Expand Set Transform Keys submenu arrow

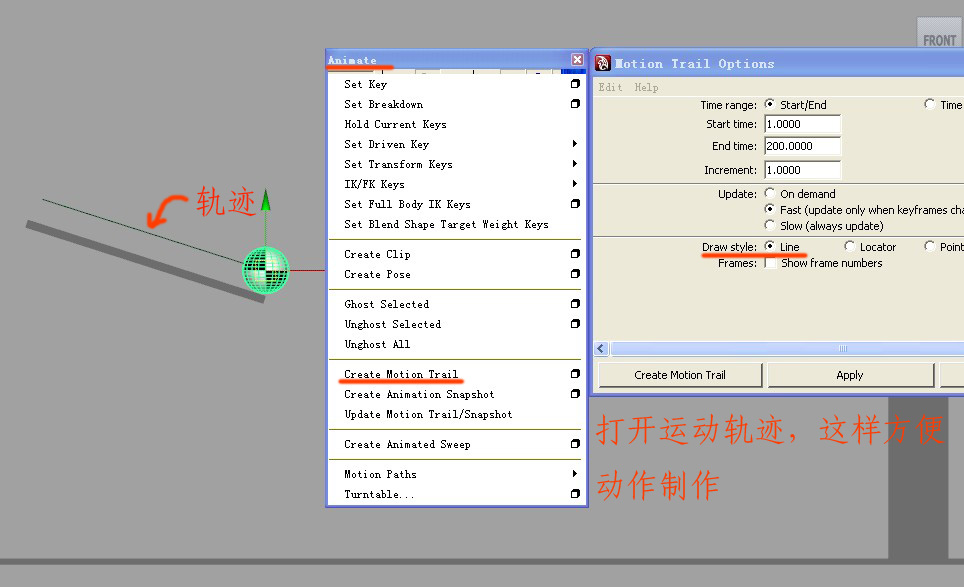(574, 163)
